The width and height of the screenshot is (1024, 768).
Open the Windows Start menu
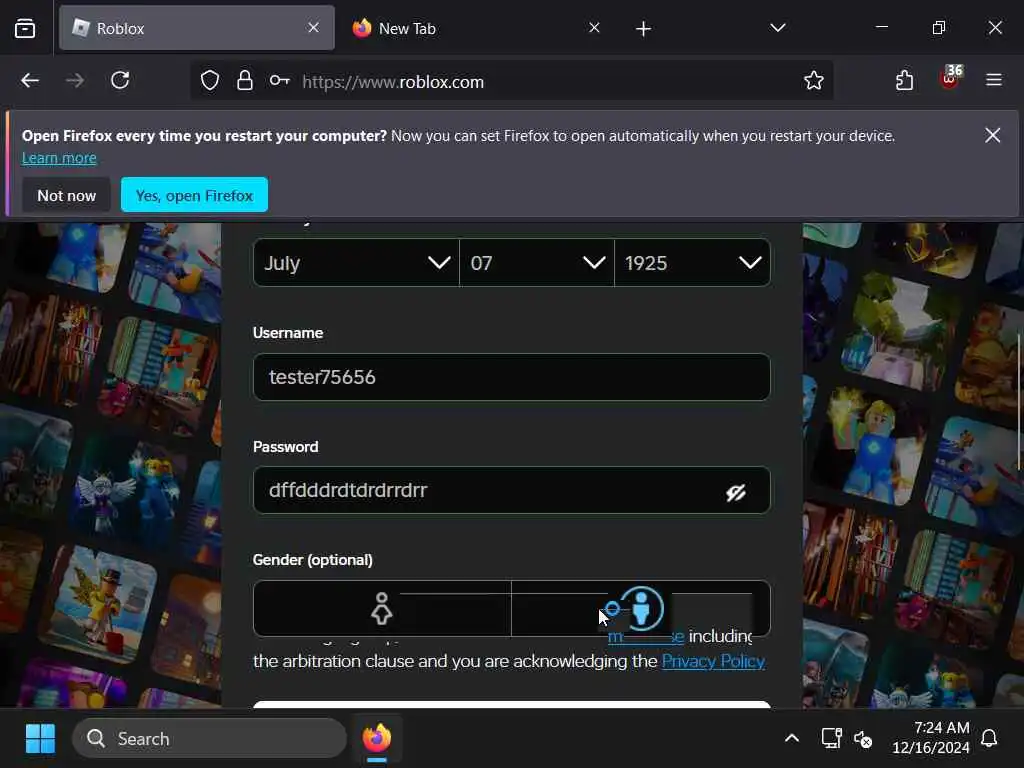[40, 739]
